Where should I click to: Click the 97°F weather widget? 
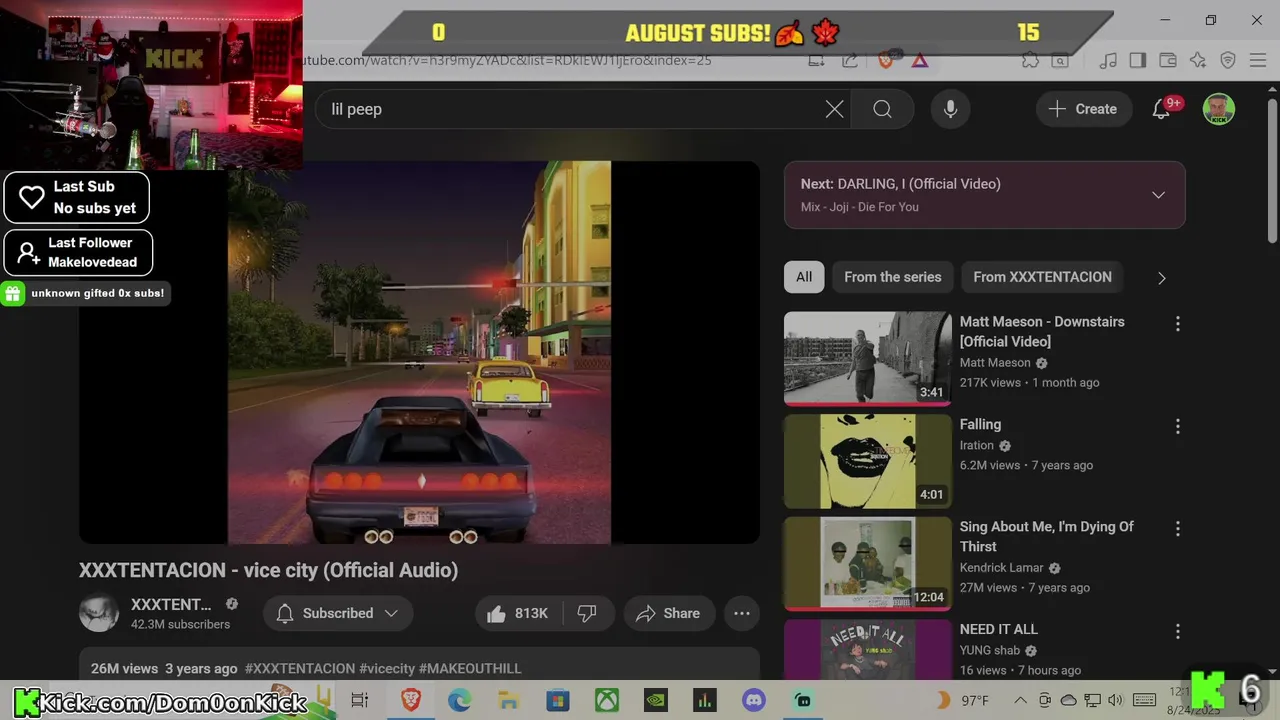(964, 700)
